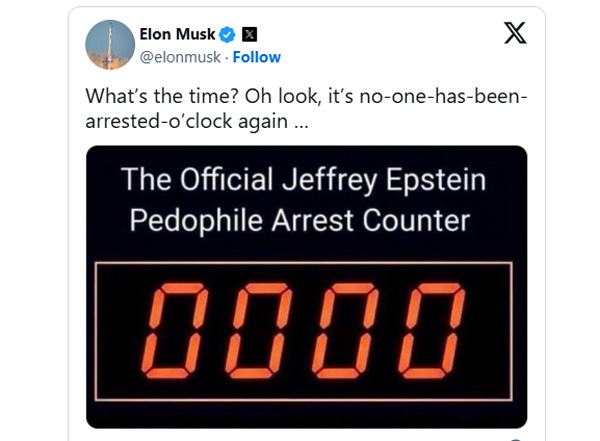Click Elon Musk's rocket profile avatar
Viewport: 600px width, 441px height.
[x=109, y=44]
